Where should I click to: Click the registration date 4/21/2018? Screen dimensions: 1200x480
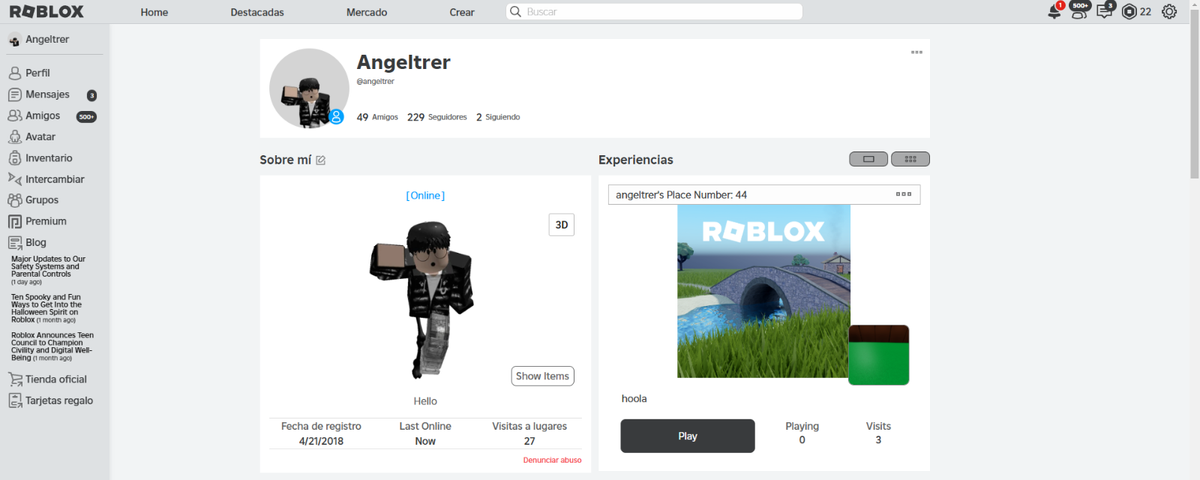pos(321,441)
